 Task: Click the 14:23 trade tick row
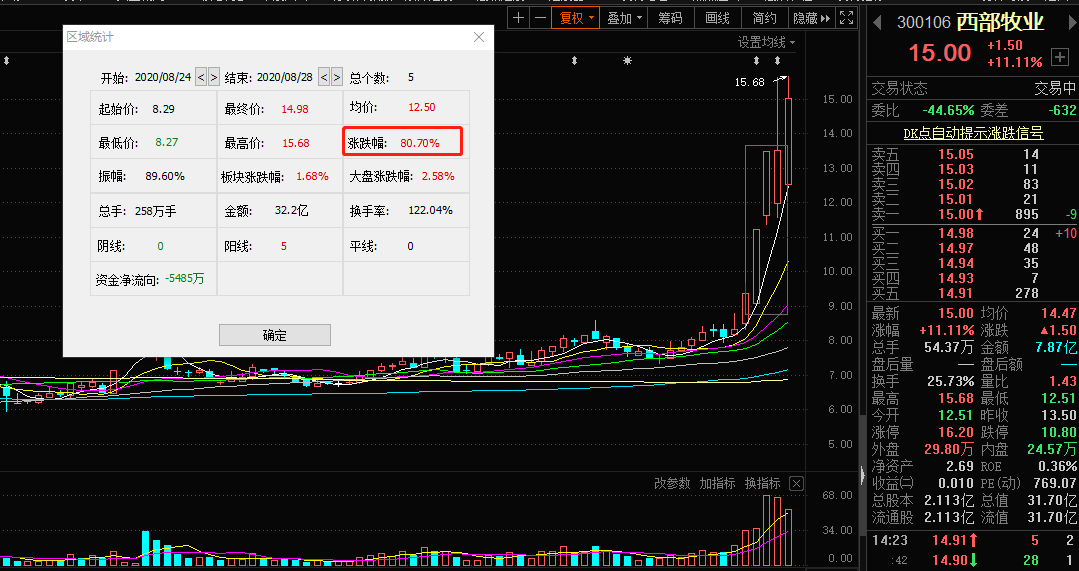coord(973,541)
